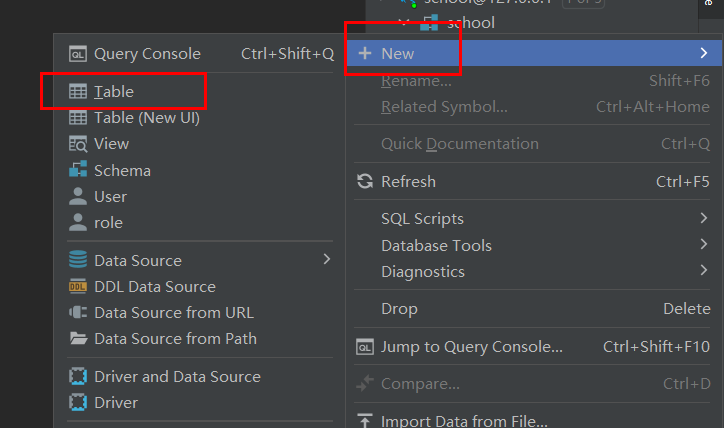Click the Refresh arrows icon
The width and height of the screenshot is (724, 428).
pos(365,182)
